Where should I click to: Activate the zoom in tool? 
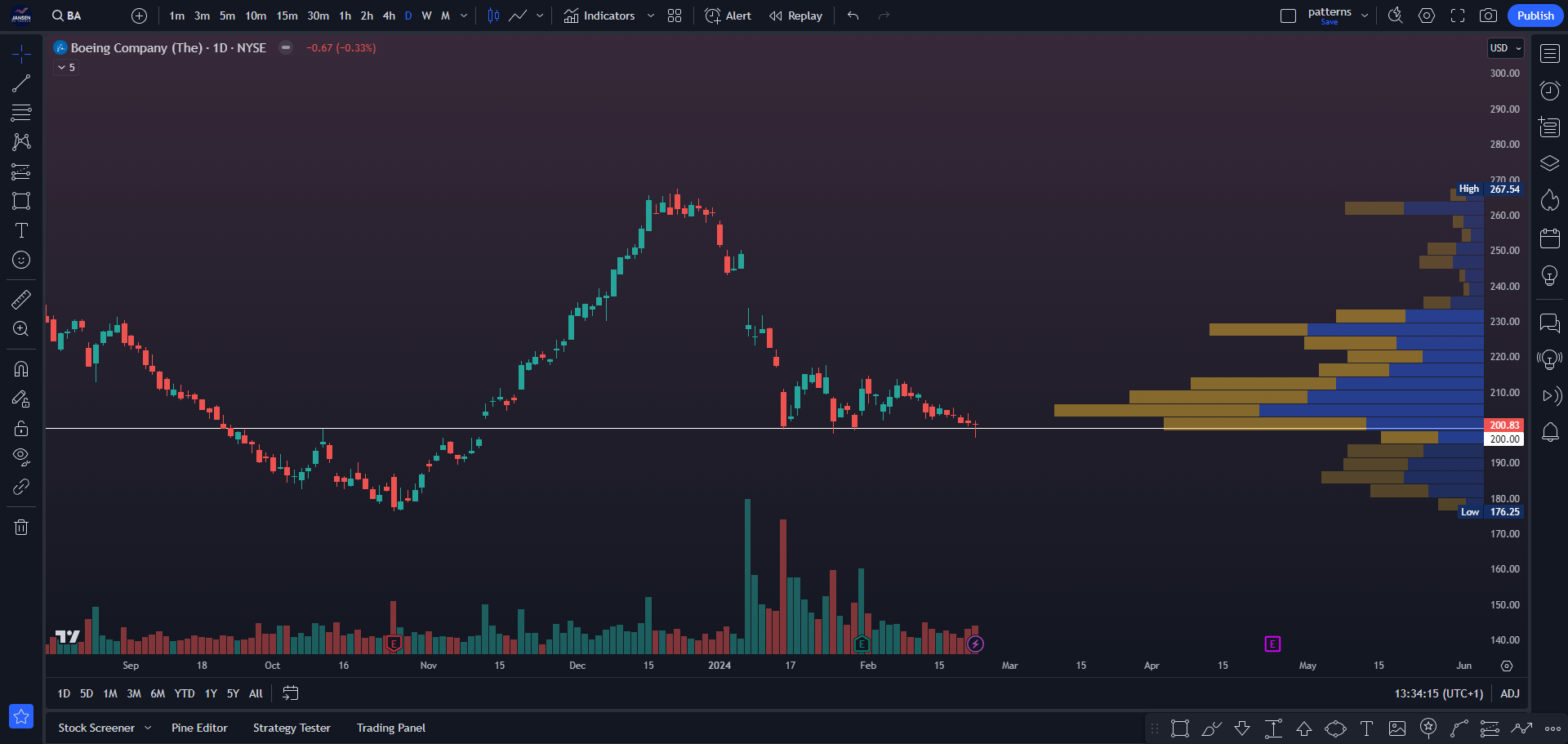[x=21, y=329]
